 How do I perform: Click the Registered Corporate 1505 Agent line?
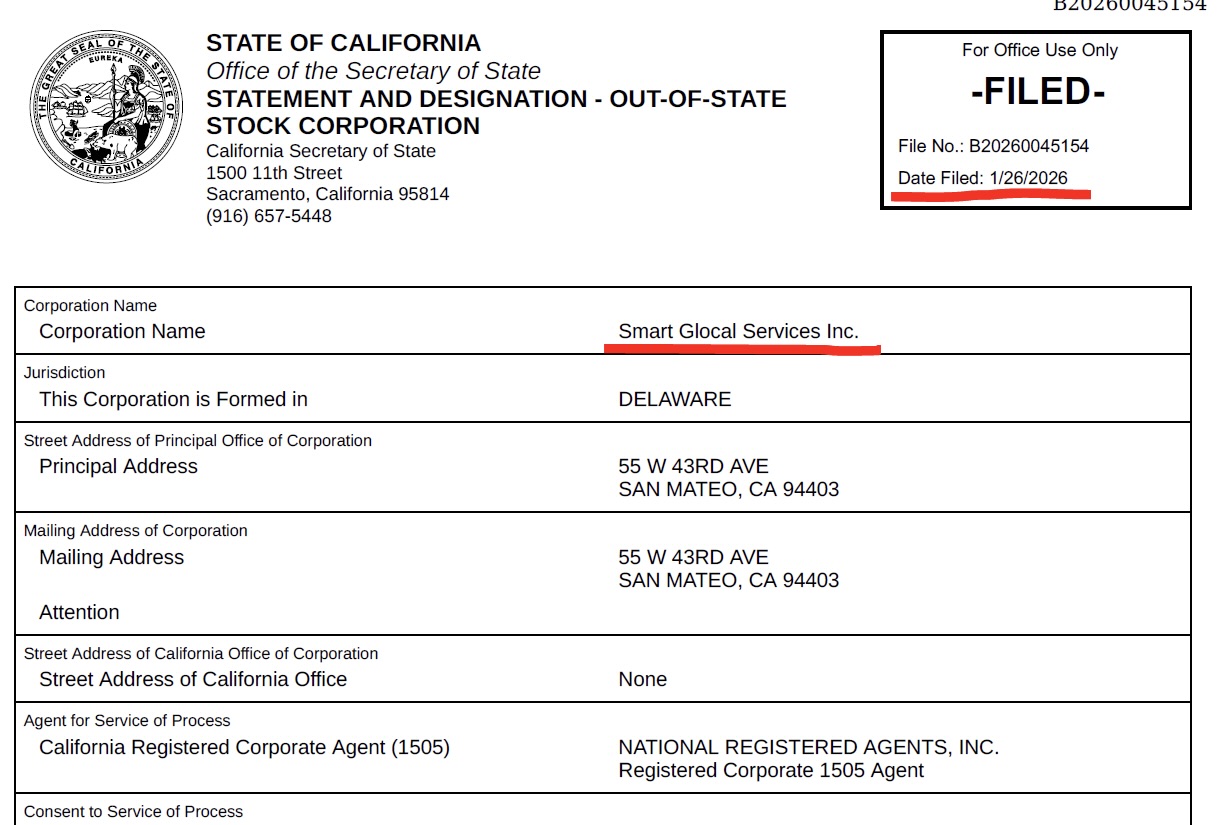(x=771, y=771)
